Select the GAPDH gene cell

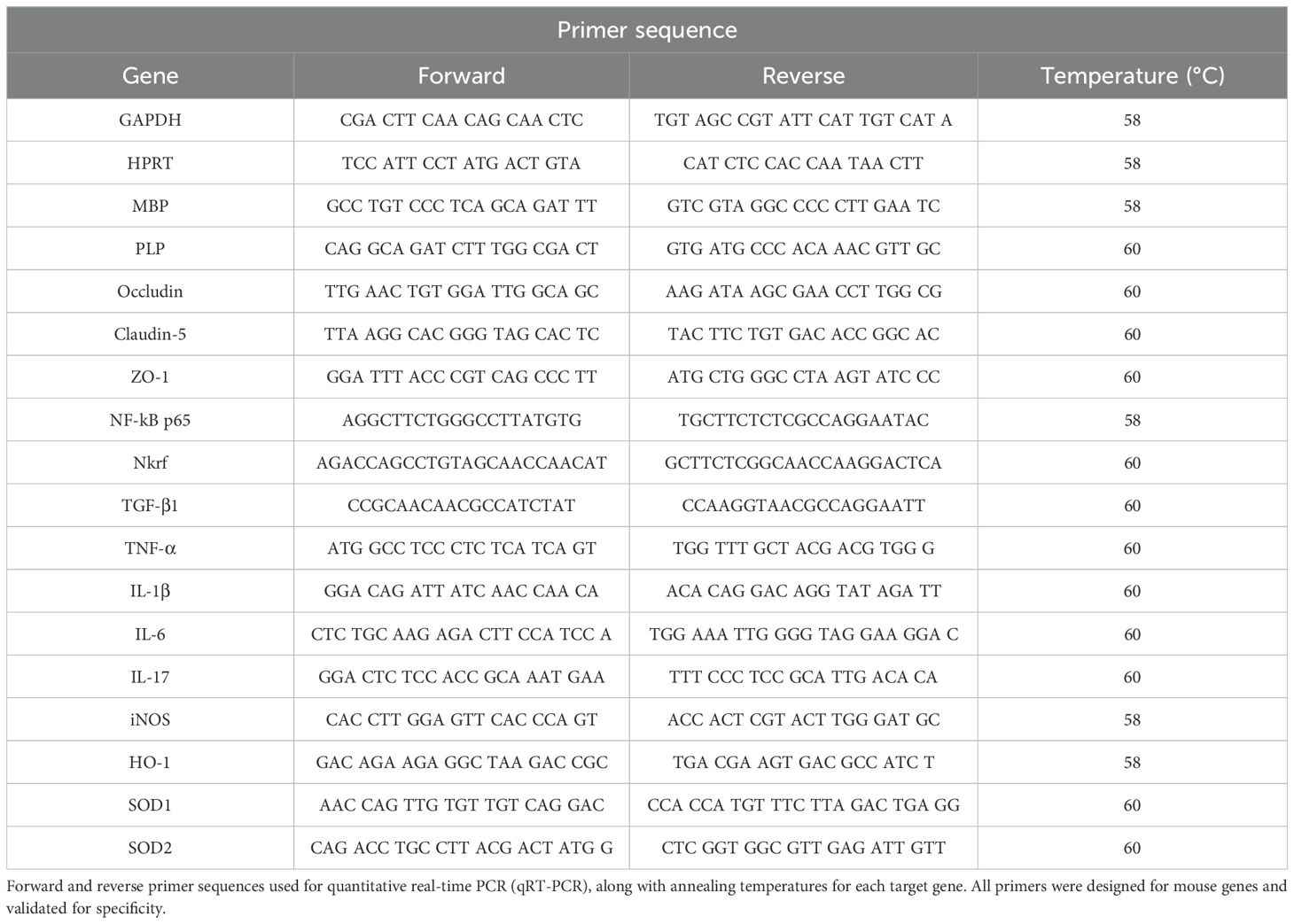(x=150, y=120)
